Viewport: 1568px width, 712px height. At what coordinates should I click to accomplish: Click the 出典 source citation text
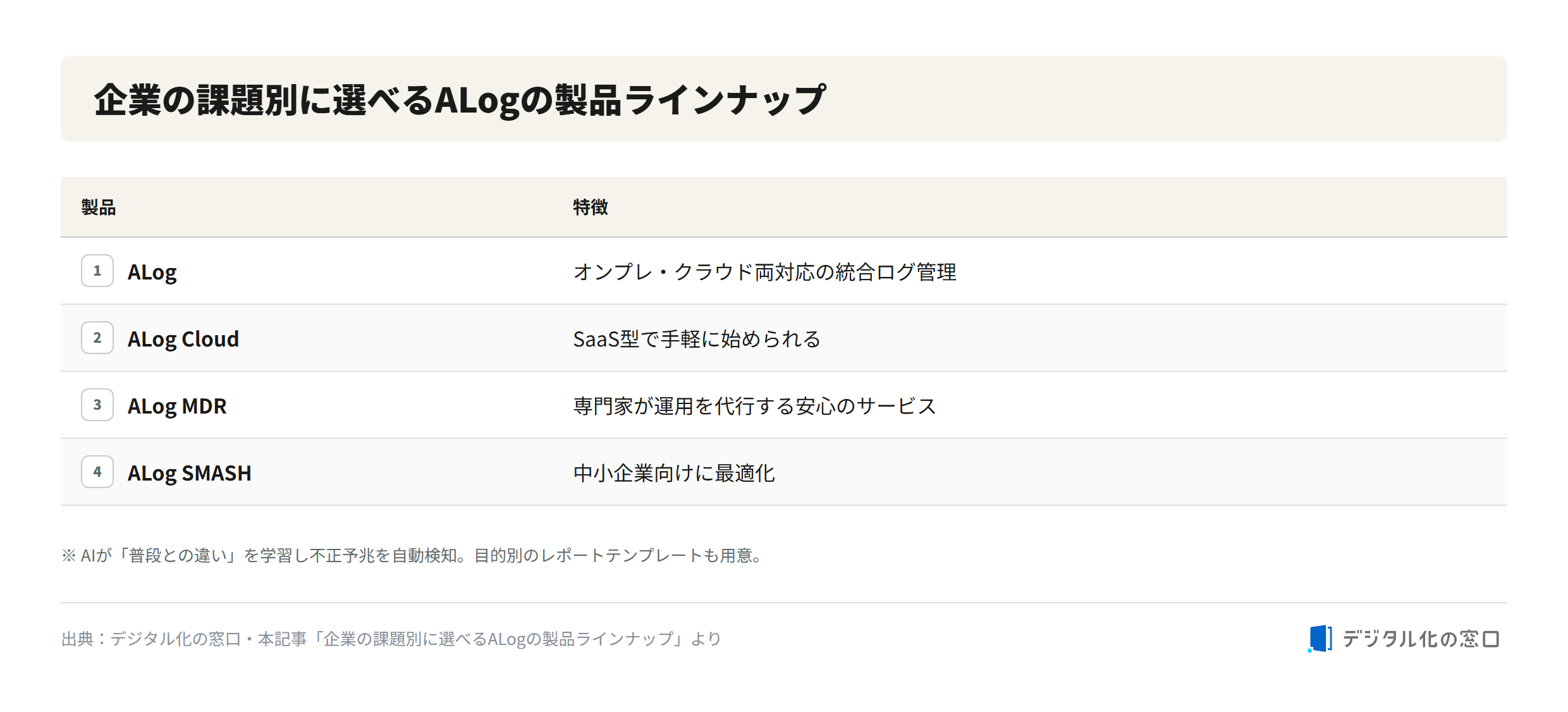391,639
